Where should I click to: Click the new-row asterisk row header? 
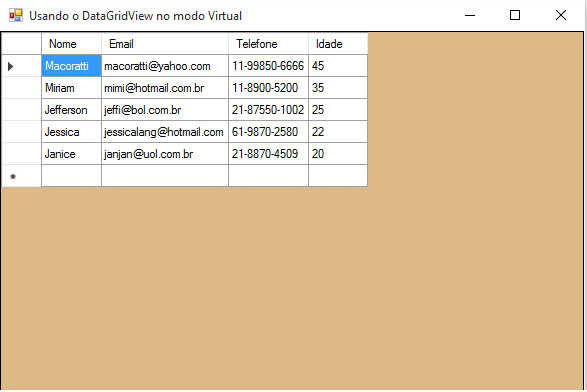(x=22, y=176)
